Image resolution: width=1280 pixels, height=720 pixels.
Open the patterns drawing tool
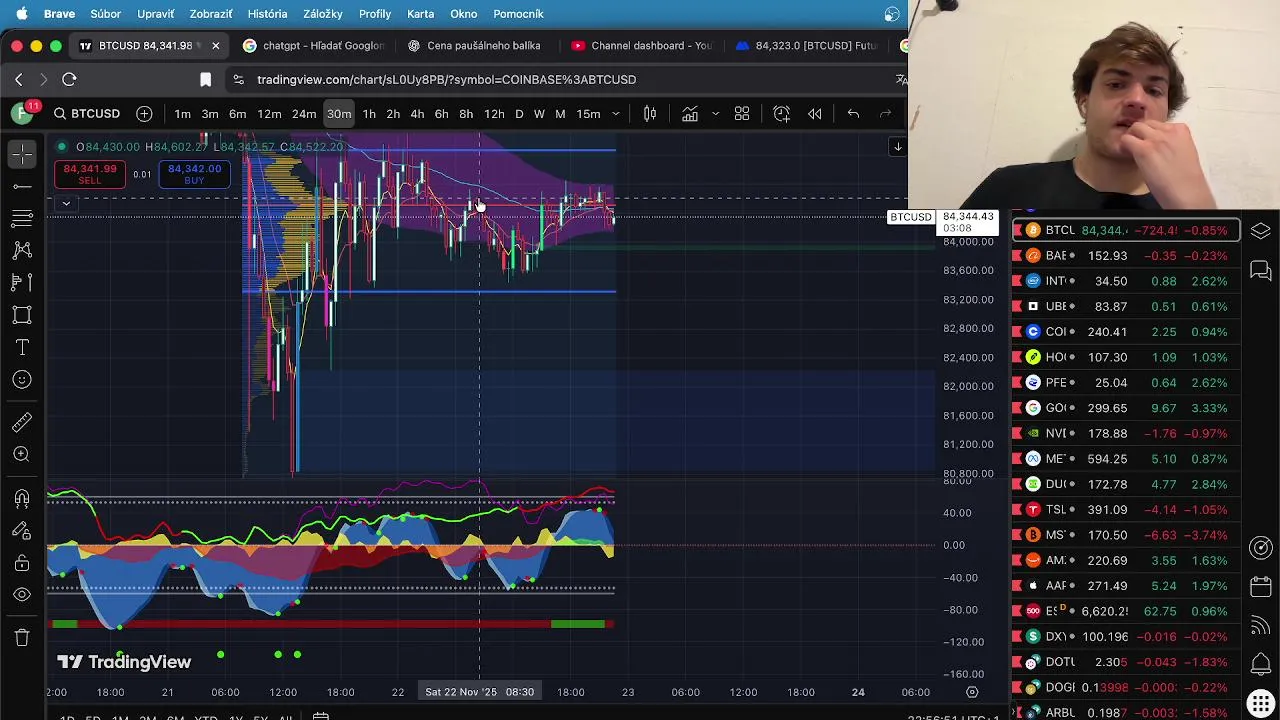(x=22, y=250)
